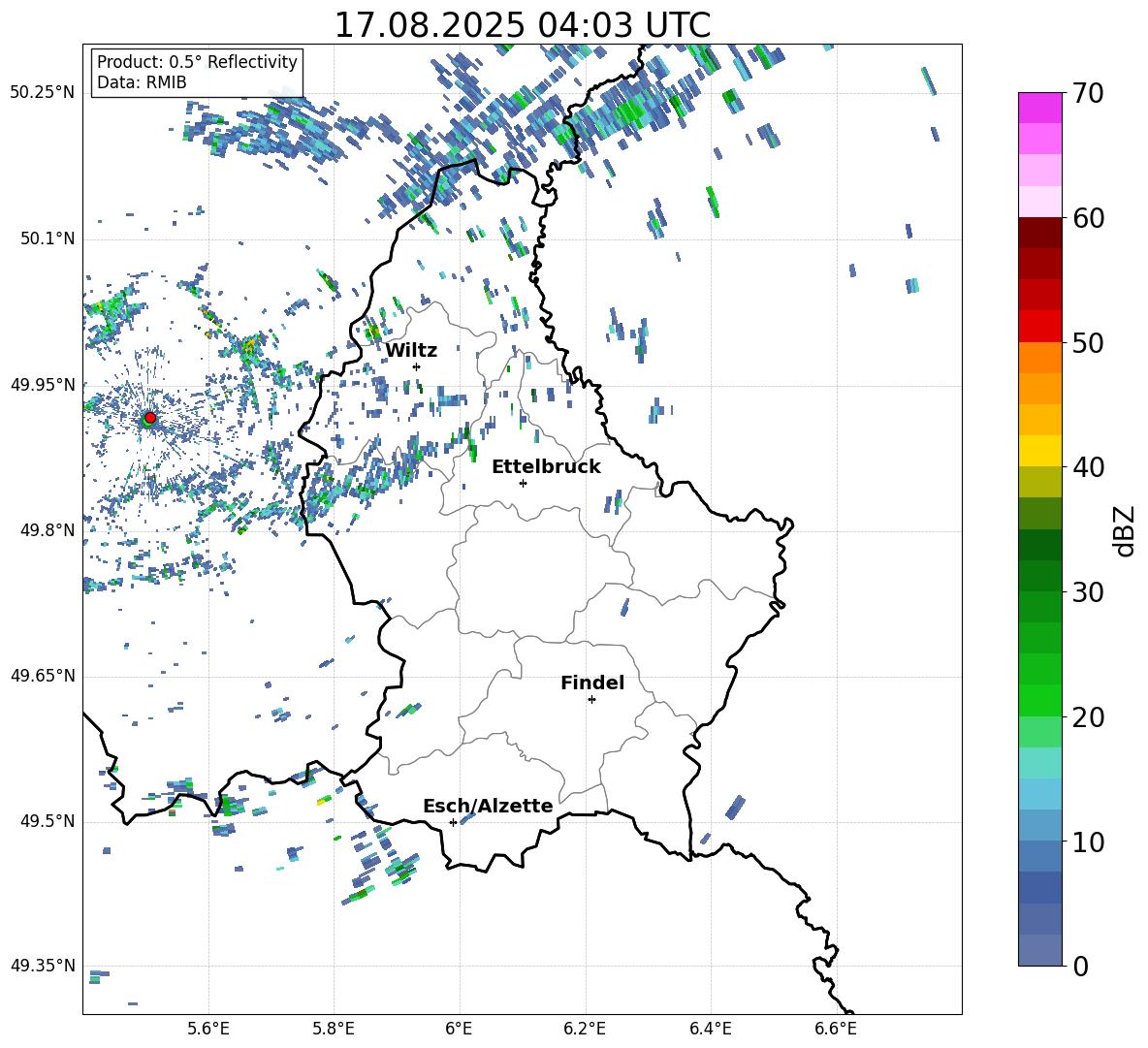The image size is (1148, 1048).
Task: Click the red radar location marker
Action: tap(150, 417)
